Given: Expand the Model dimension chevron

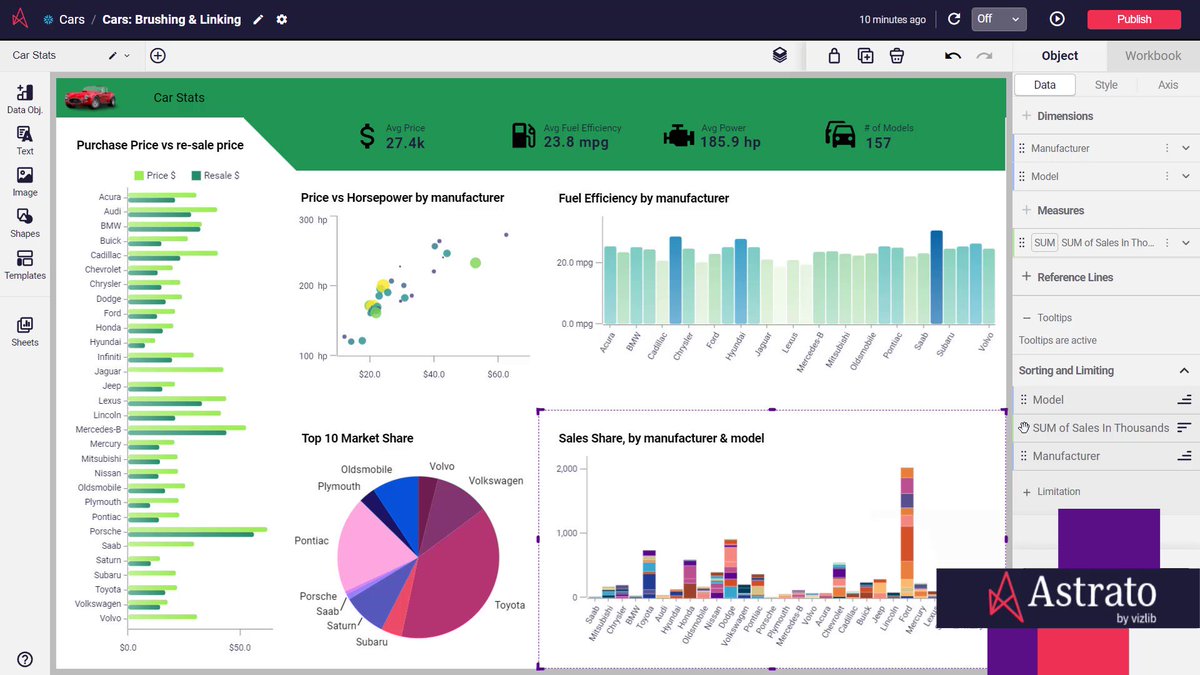Looking at the screenshot, I should [x=1186, y=176].
